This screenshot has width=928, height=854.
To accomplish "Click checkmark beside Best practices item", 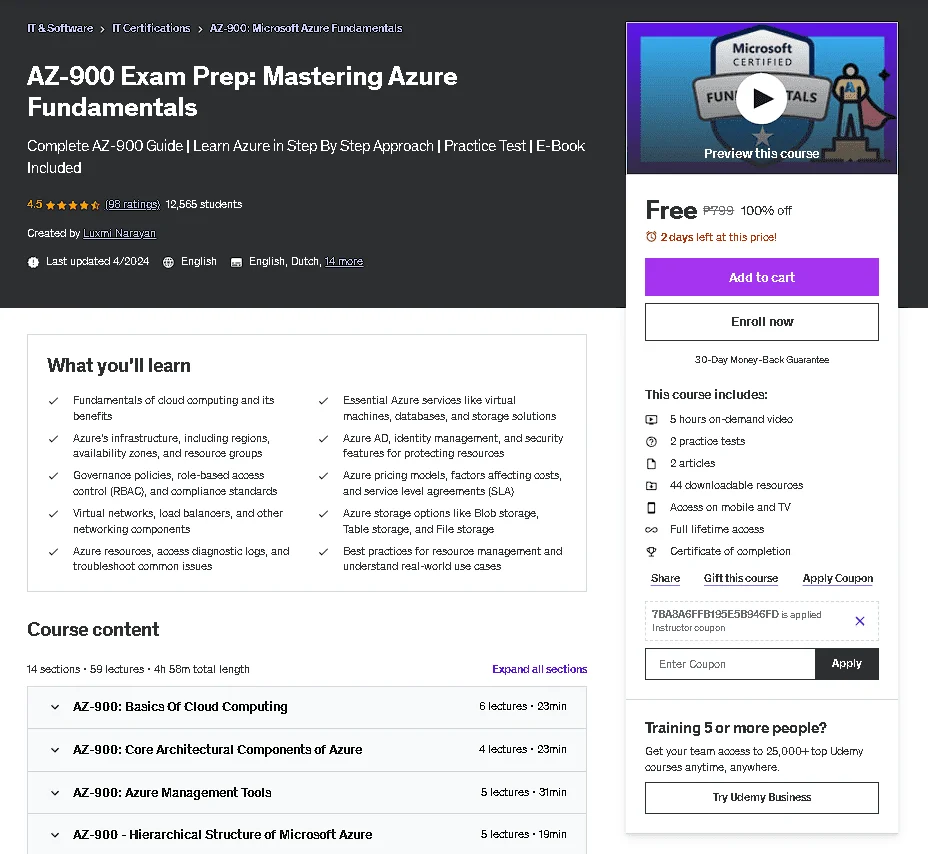I will [323, 552].
